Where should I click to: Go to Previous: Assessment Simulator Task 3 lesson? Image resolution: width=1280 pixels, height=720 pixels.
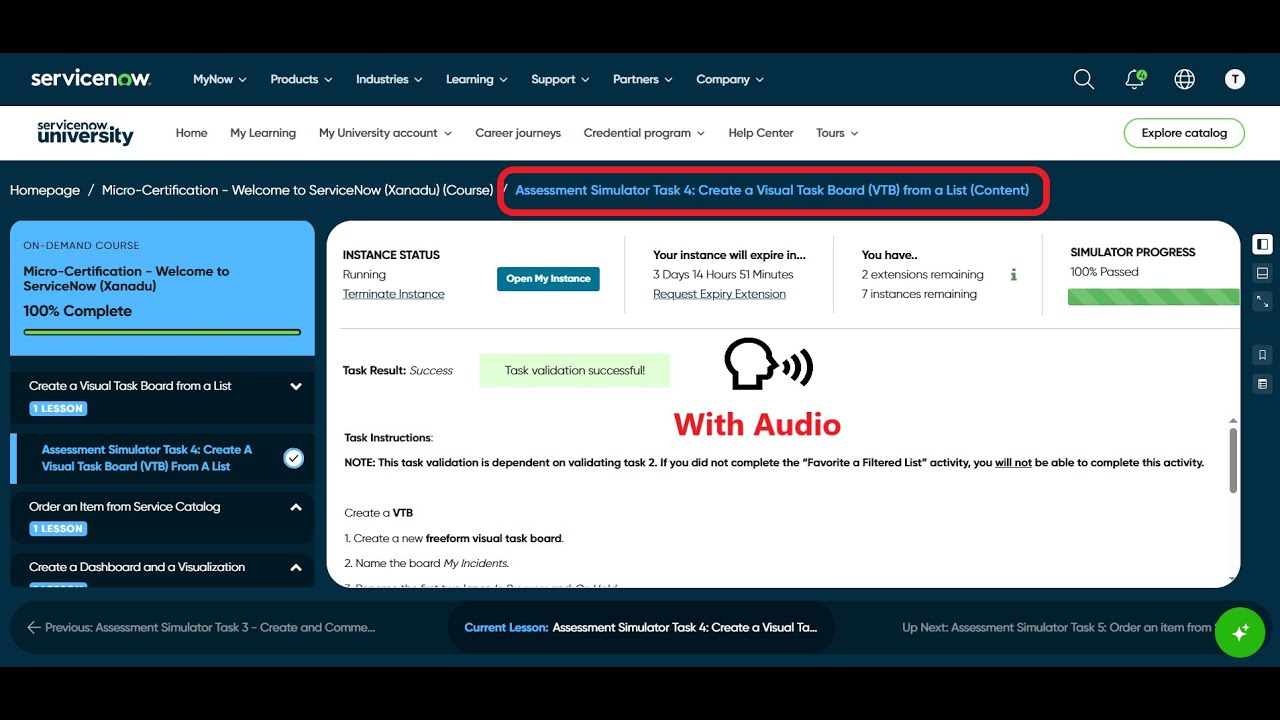click(201, 627)
